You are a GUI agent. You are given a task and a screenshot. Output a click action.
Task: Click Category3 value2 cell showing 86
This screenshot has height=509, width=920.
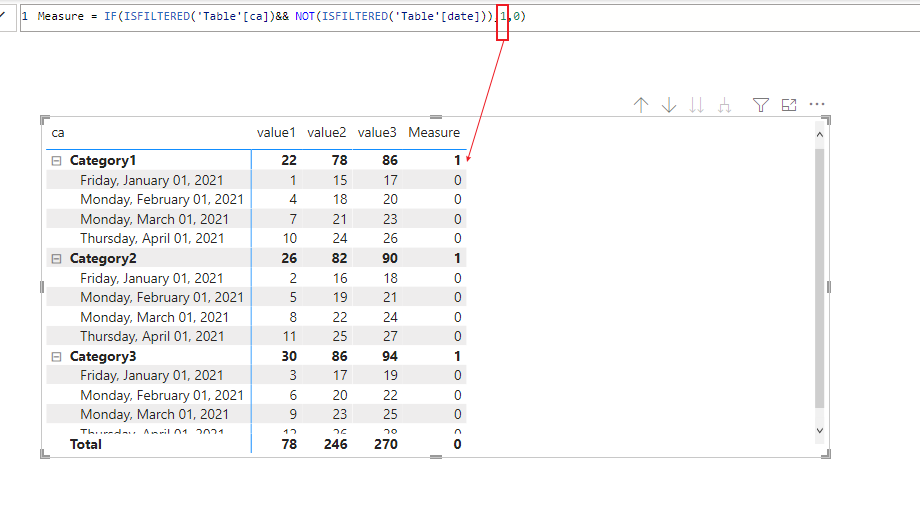[339, 357]
